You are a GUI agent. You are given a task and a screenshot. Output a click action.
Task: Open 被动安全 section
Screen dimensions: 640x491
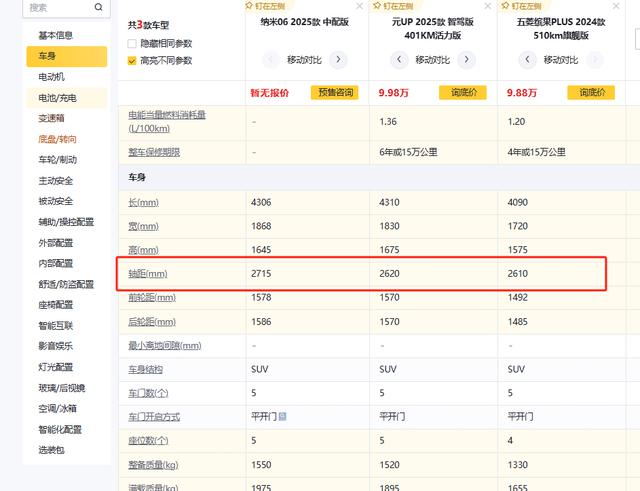point(56,201)
